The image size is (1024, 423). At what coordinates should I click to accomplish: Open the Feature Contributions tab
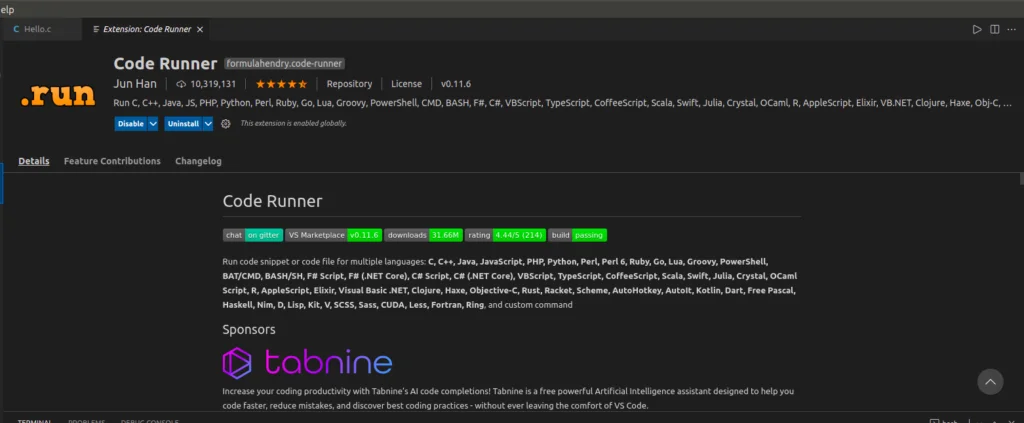coord(112,161)
